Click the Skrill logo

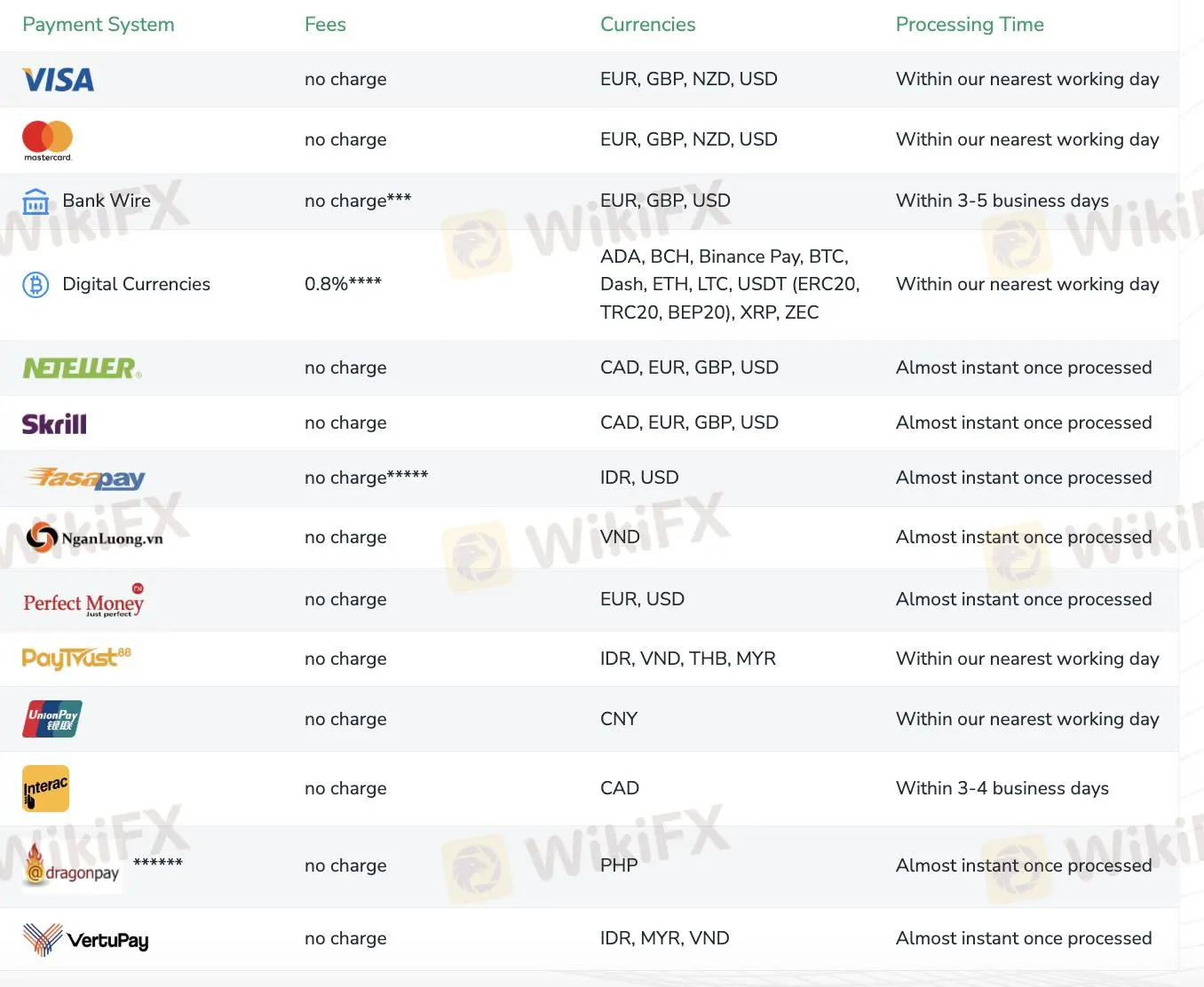point(54,423)
